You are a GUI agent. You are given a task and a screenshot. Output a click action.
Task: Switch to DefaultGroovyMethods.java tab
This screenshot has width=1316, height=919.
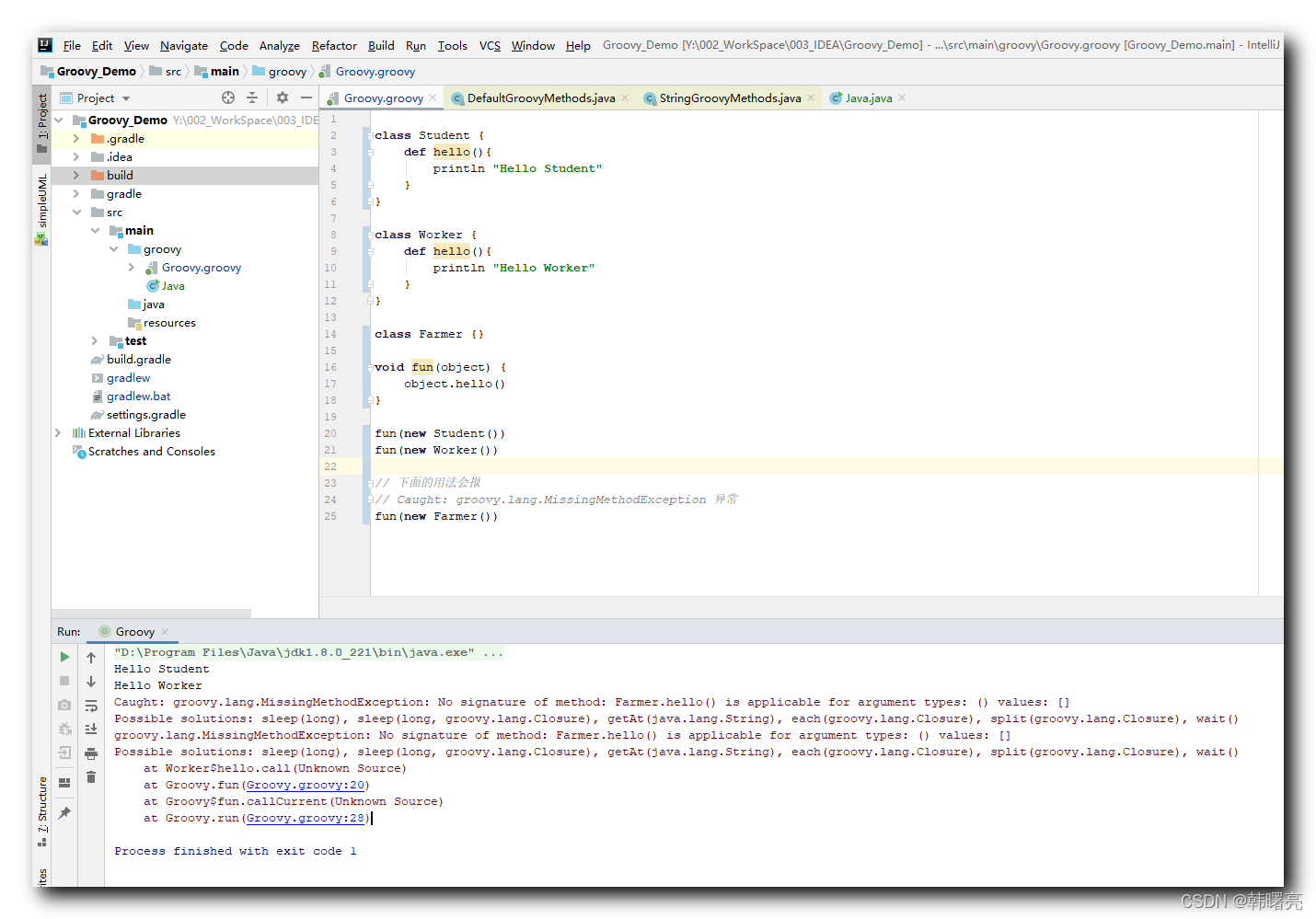point(540,98)
